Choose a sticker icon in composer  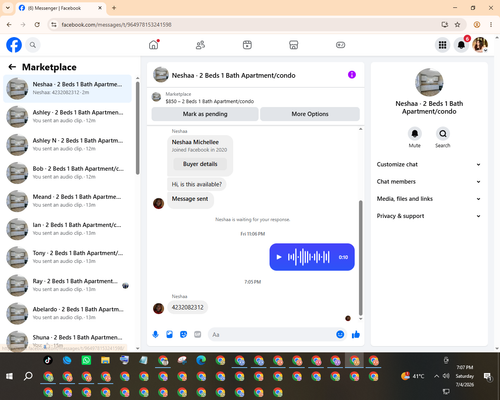point(183,334)
